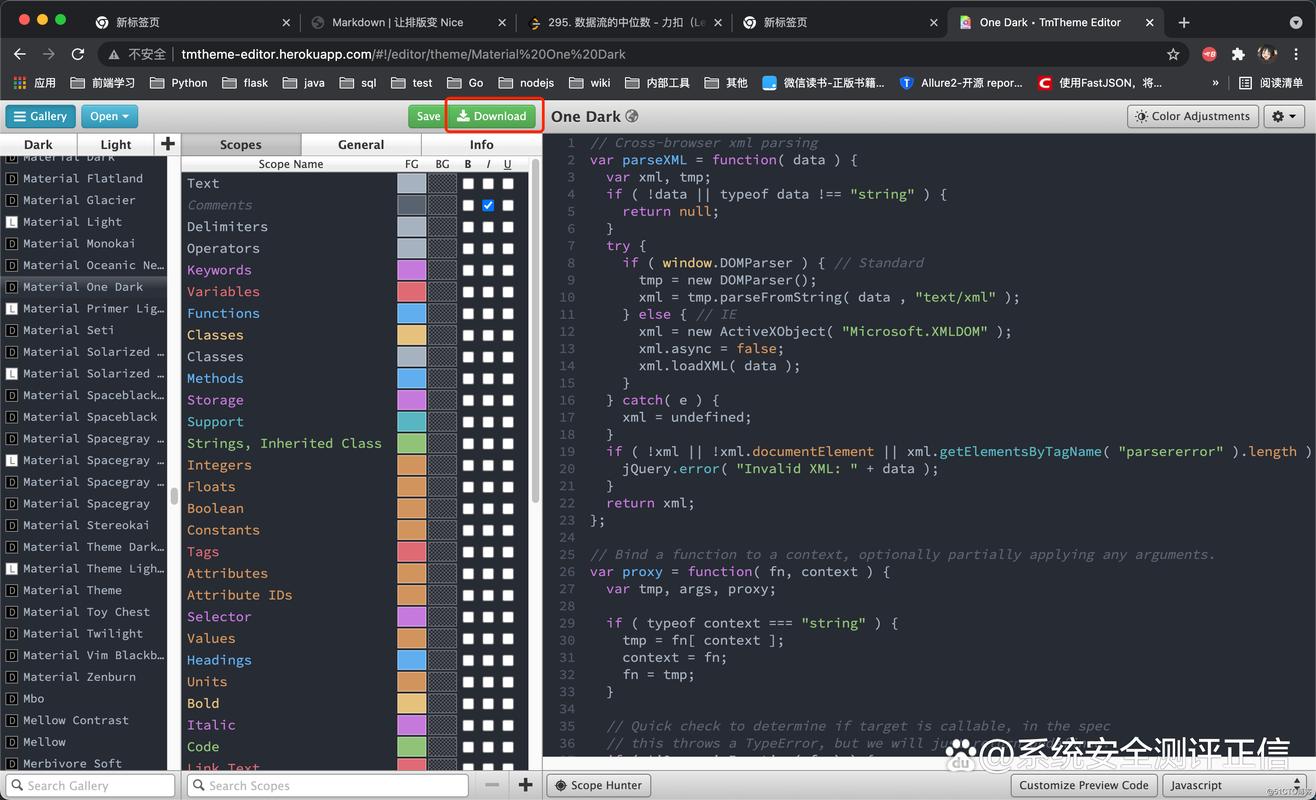Viewport: 1316px width, 800px height.
Task: Open the Gallery
Action: tap(41, 116)
